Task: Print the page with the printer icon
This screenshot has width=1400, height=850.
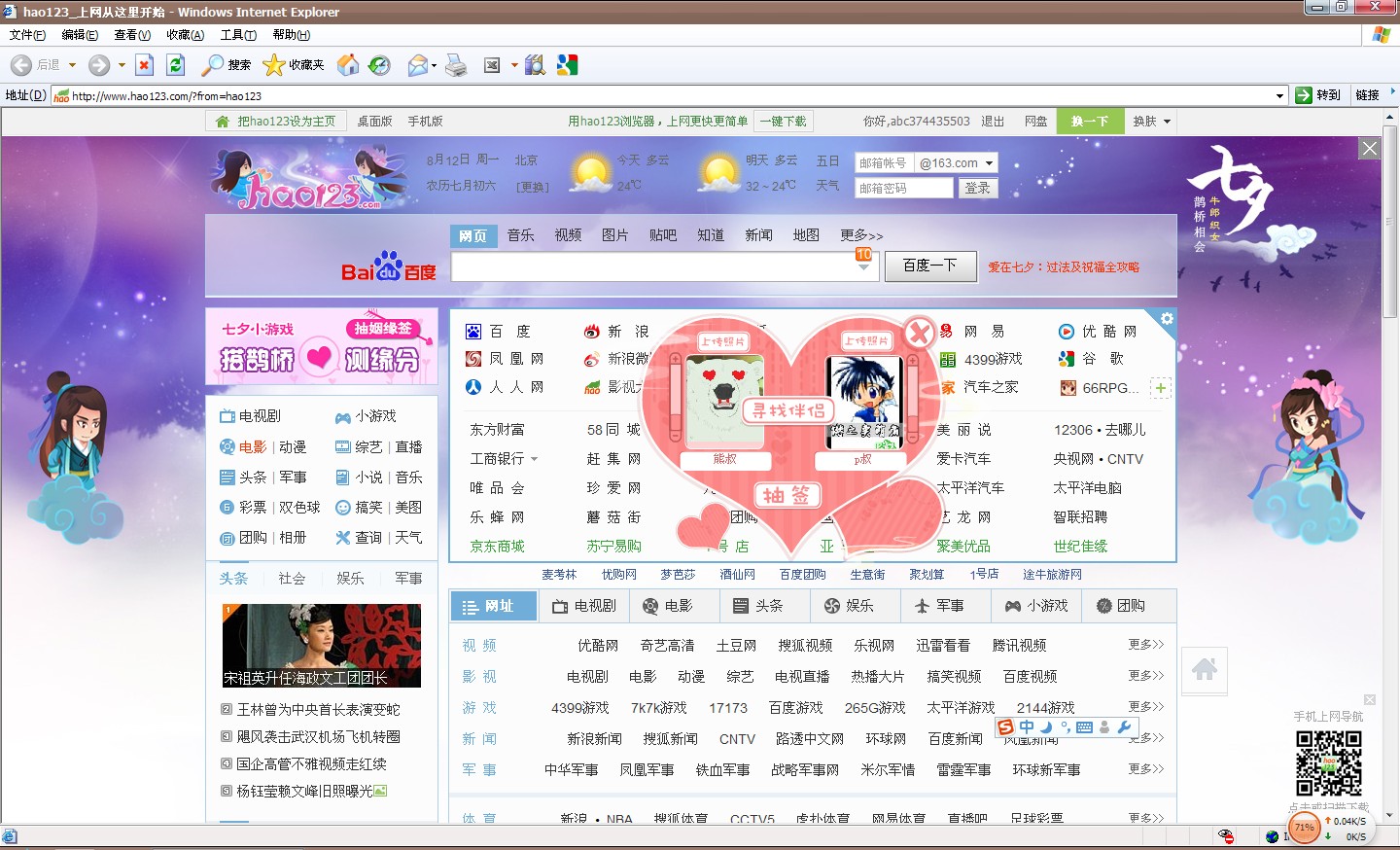Action: tap(455, 65)
